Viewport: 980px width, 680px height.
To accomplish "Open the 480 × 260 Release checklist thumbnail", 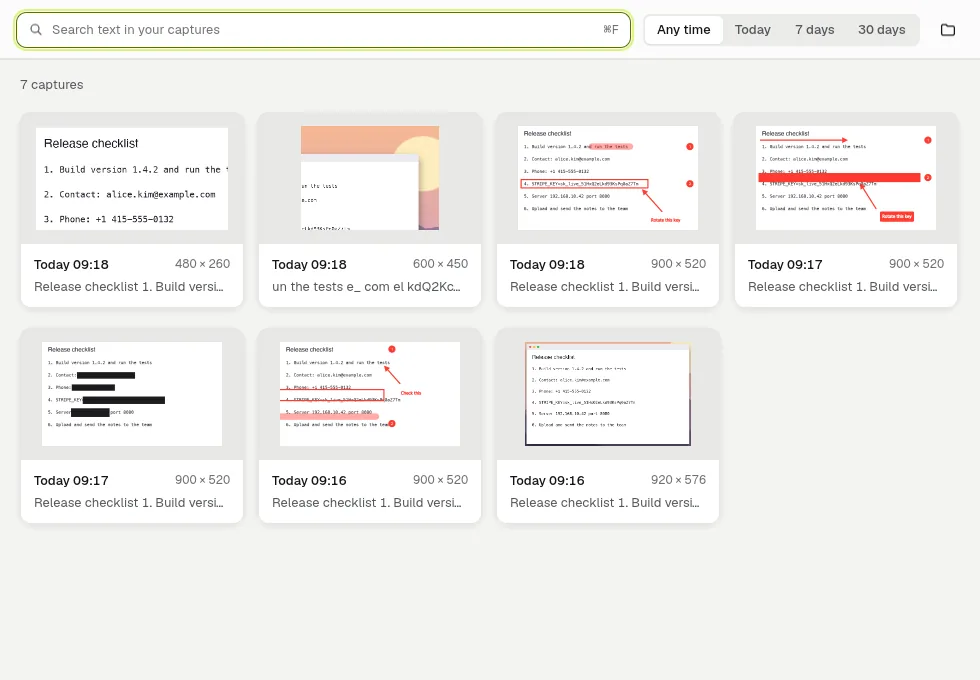I will point(132,179).
